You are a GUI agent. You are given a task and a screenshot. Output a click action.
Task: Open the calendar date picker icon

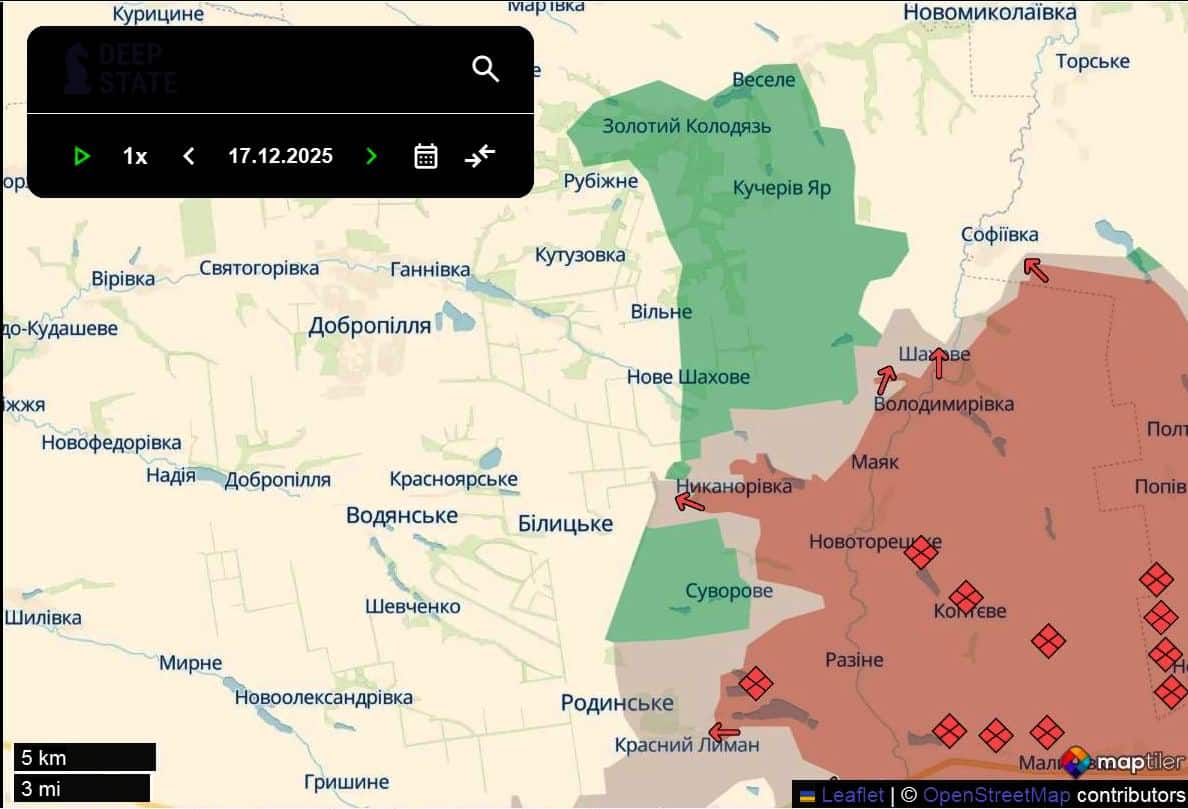point(425,155)
